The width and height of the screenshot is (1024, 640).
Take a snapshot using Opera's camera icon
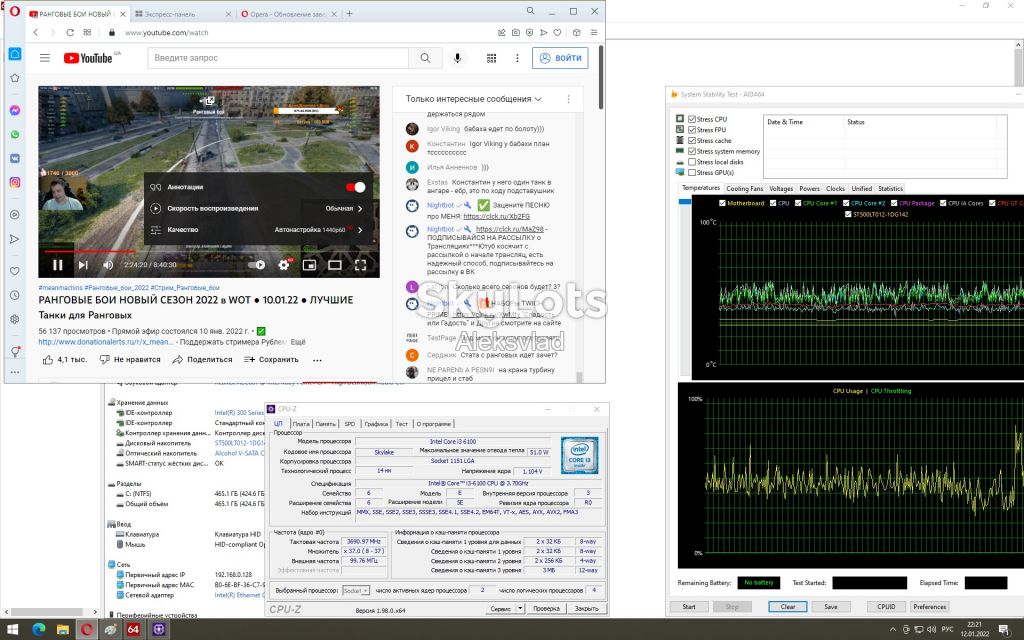tap(516, 33)
